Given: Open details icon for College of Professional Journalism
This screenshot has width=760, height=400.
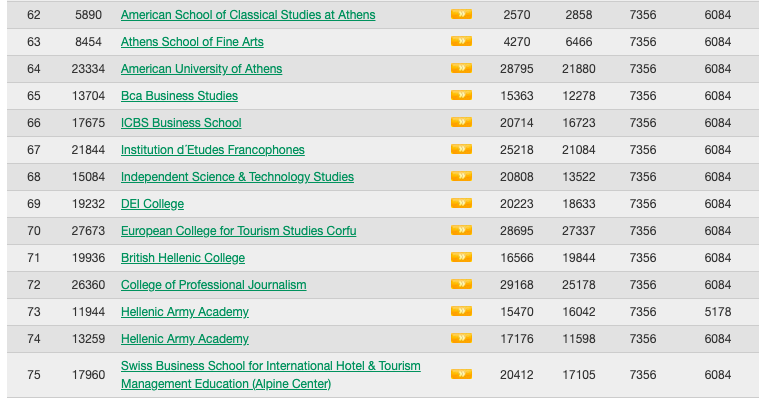Looking at the screenshot, I should [x=461, y=284].
